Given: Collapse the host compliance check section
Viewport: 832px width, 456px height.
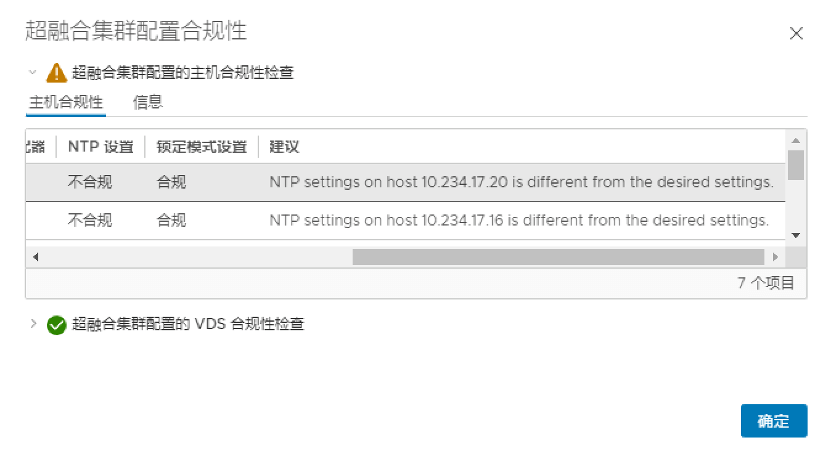Looking at the screenshot, I should 32,72.
